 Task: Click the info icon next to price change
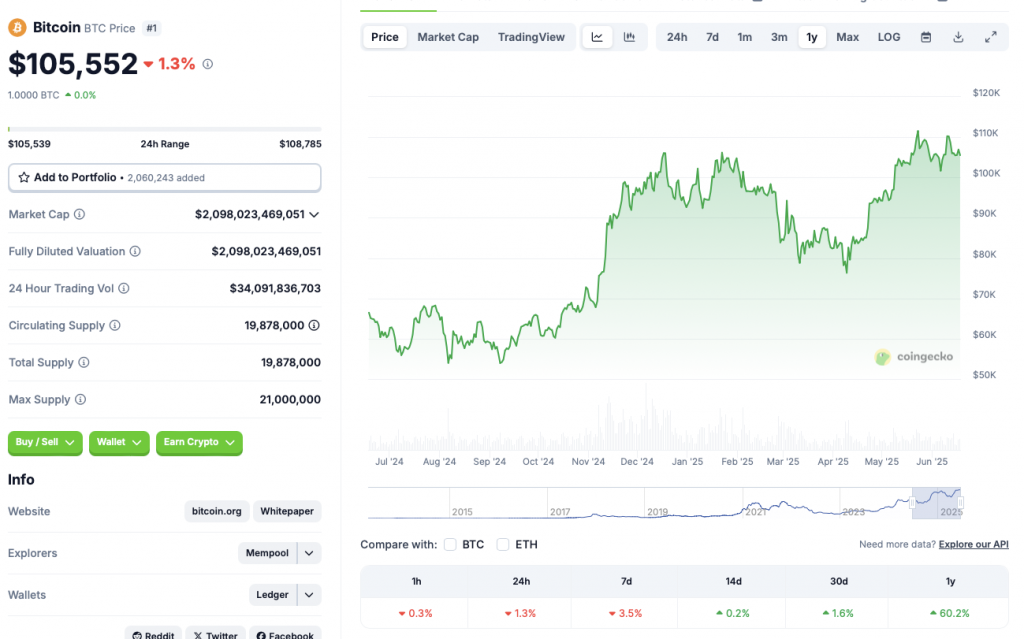(208, 64)
